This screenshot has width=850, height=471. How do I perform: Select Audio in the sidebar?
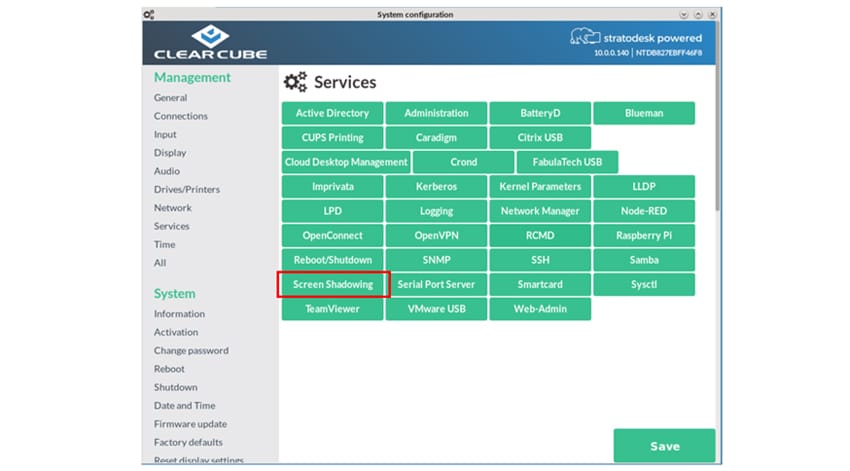click(166, 171)
